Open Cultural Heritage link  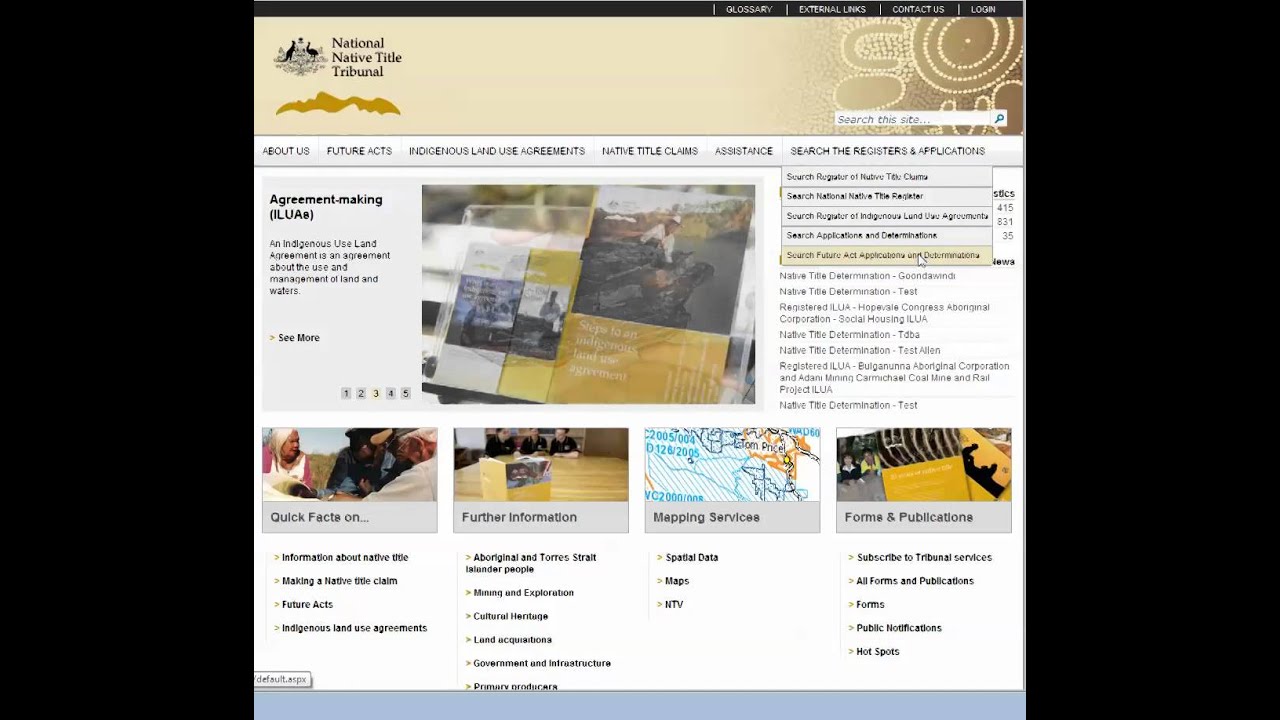[x=510, y=617]
